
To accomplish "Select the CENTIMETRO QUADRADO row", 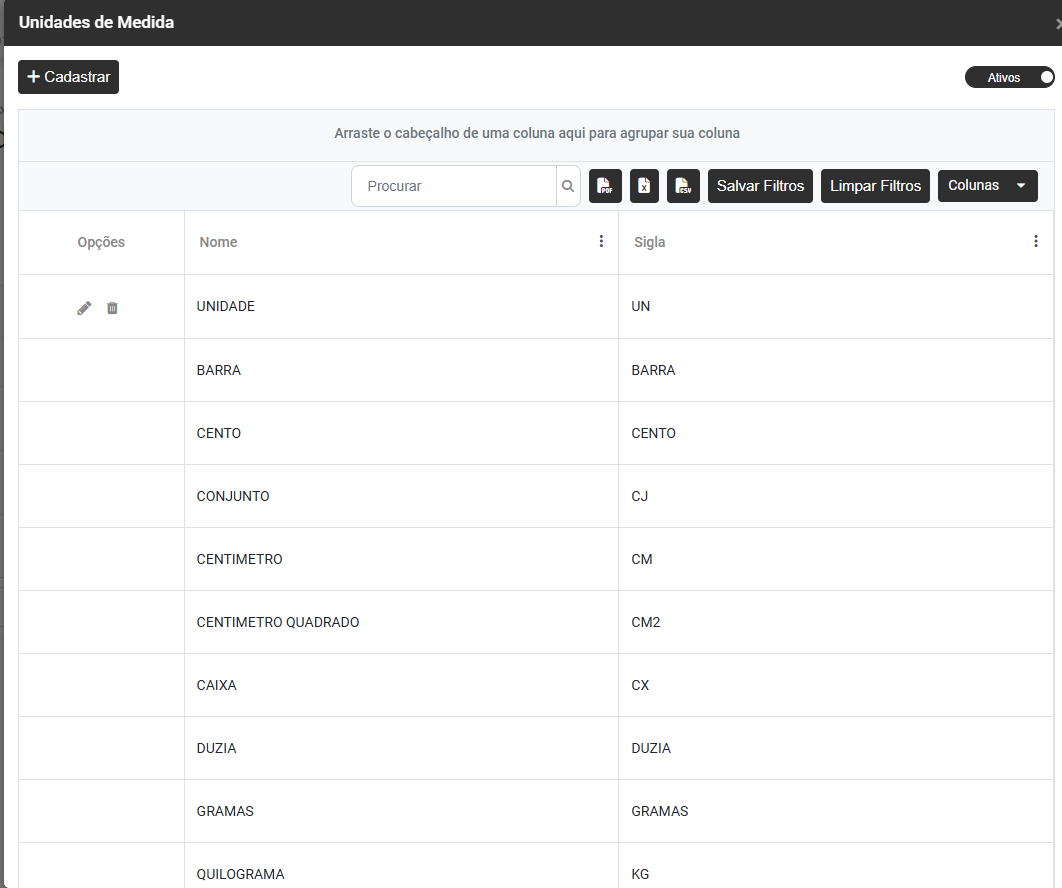I will coord(278,622).
